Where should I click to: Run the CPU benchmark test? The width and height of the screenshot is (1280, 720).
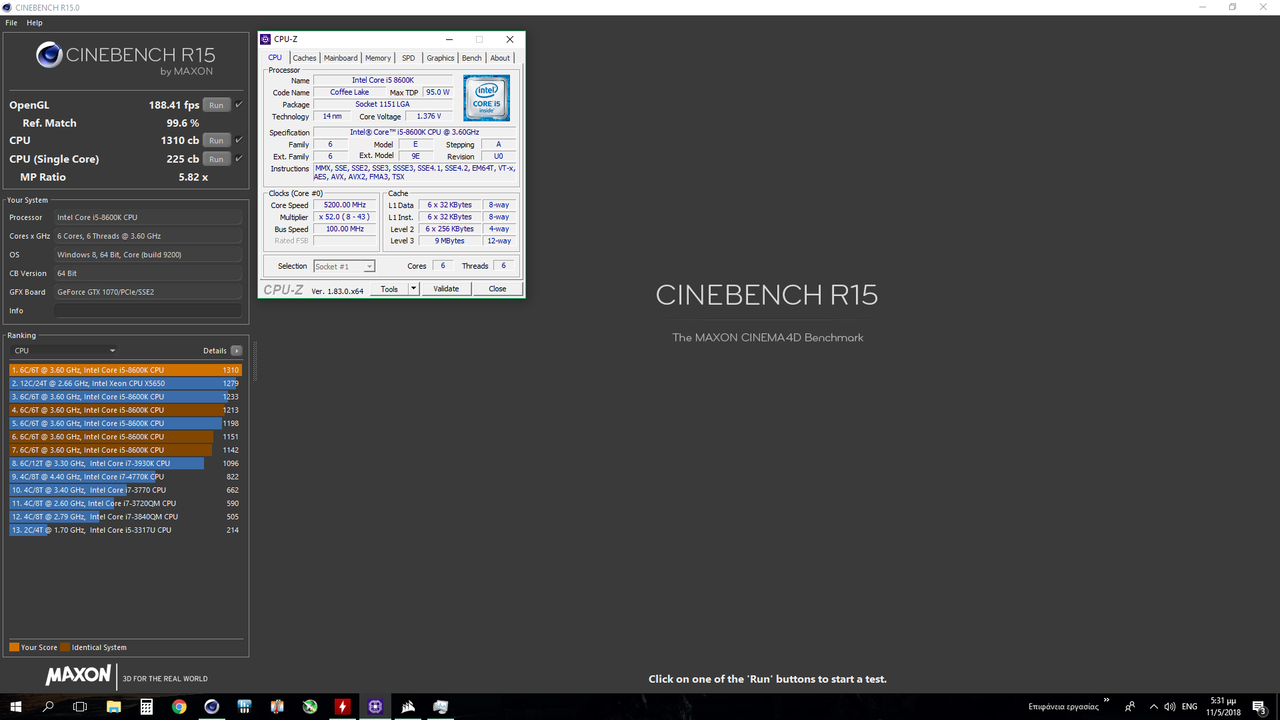(x=216, y=141)
